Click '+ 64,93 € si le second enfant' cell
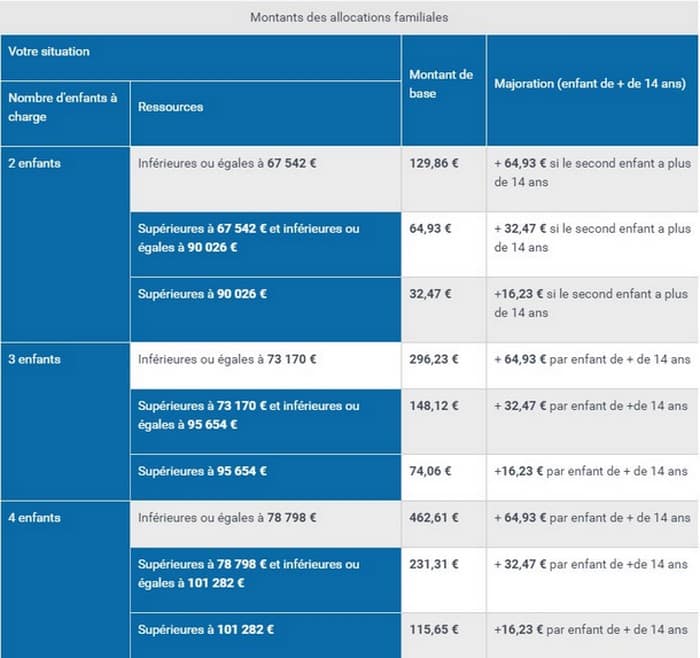700x658 pixels. (592, 179)
